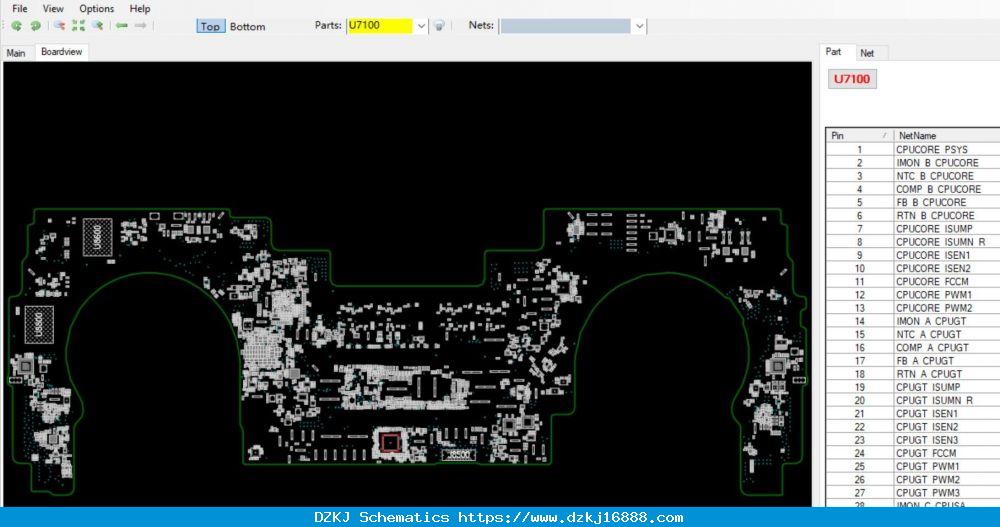The width and height of the screenshot is (1000, 527).
Task: Click the fit-to-window green arrows icon
Action: (x=78, y=26)
